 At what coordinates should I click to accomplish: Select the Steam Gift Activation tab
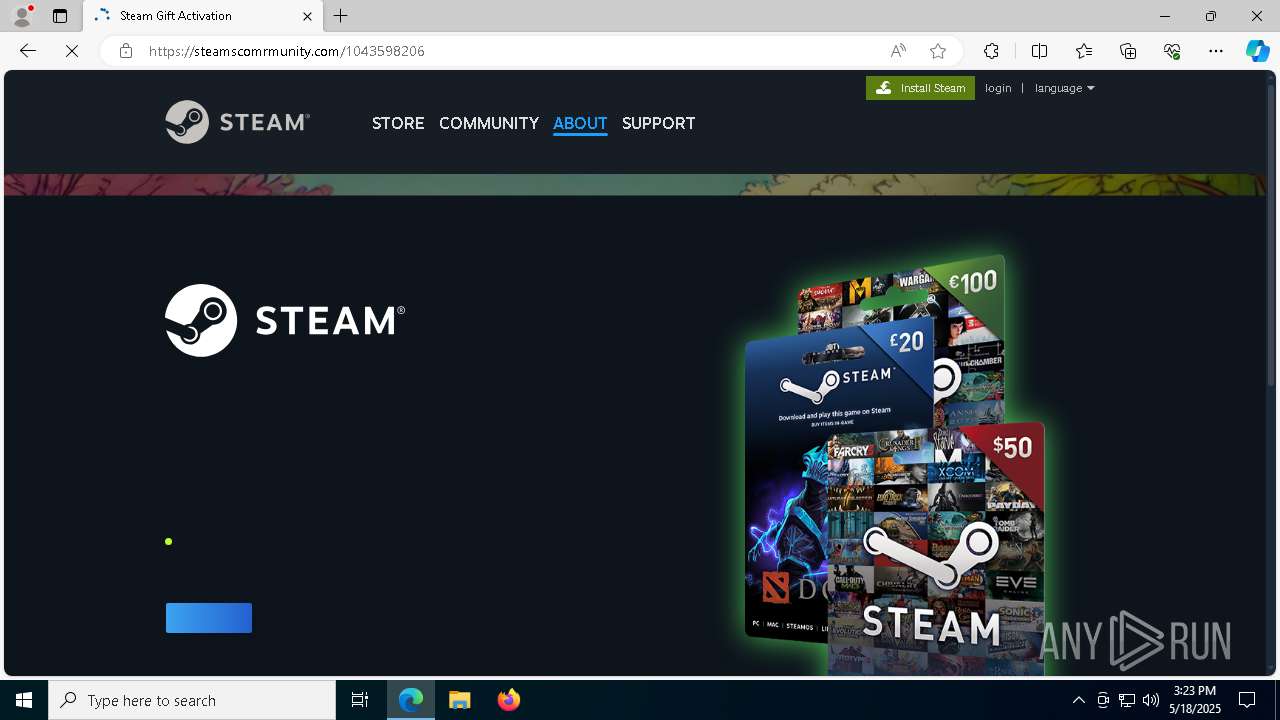201,16
